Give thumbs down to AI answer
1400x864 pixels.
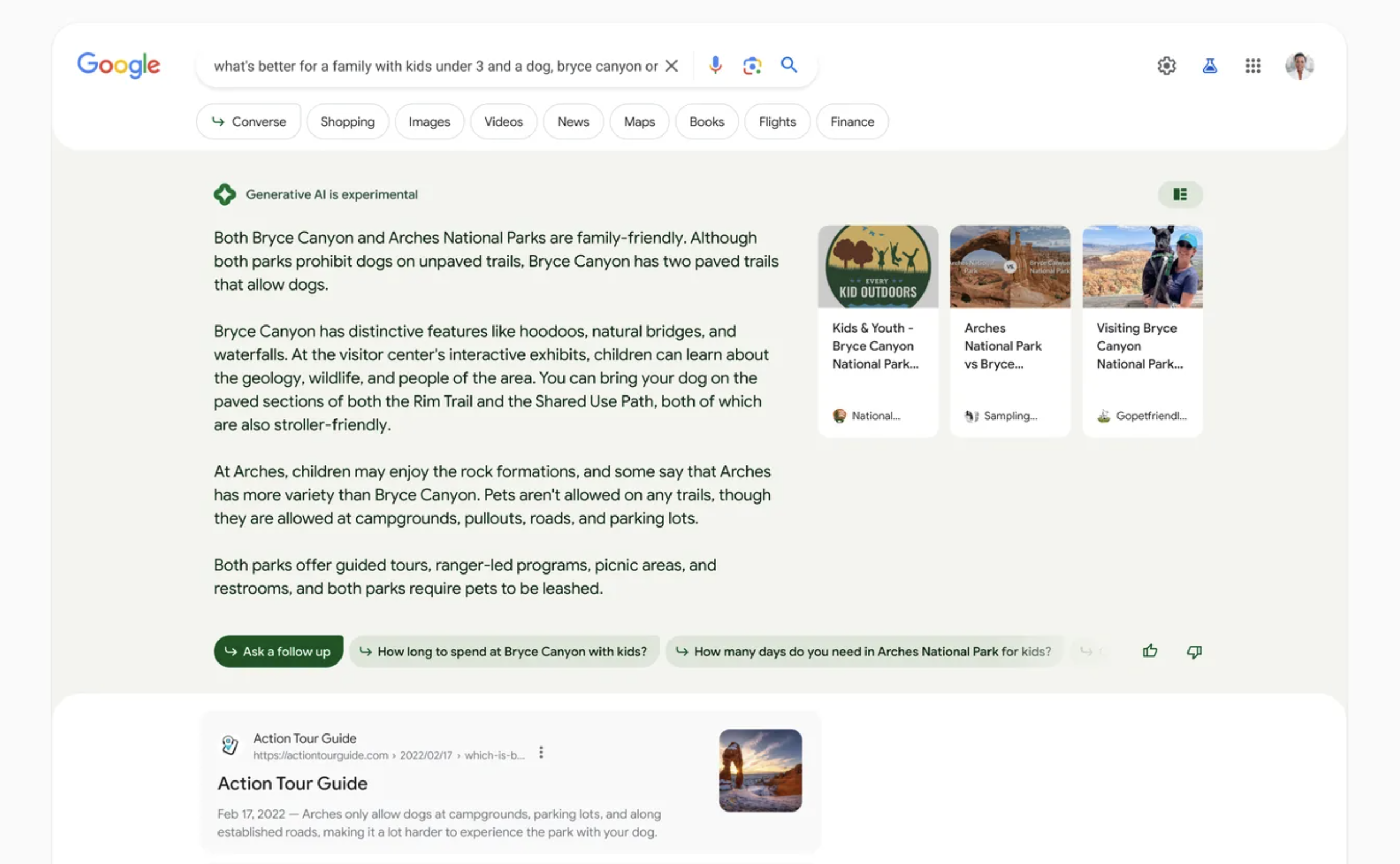[x=1194, y=651]
